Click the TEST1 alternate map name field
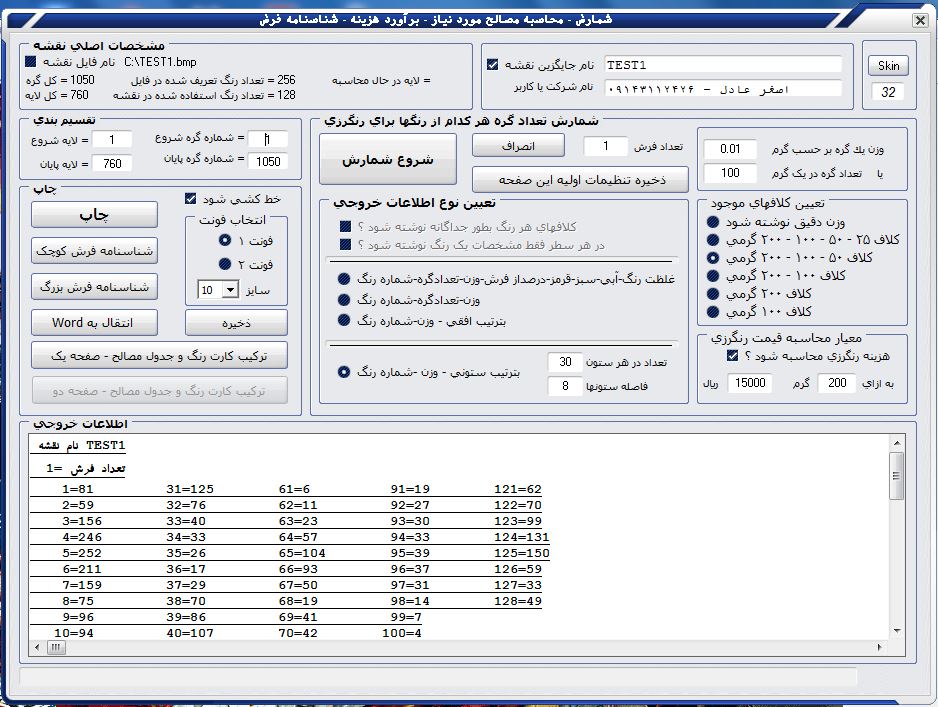The image size is (938, 707). pos(722,65)
